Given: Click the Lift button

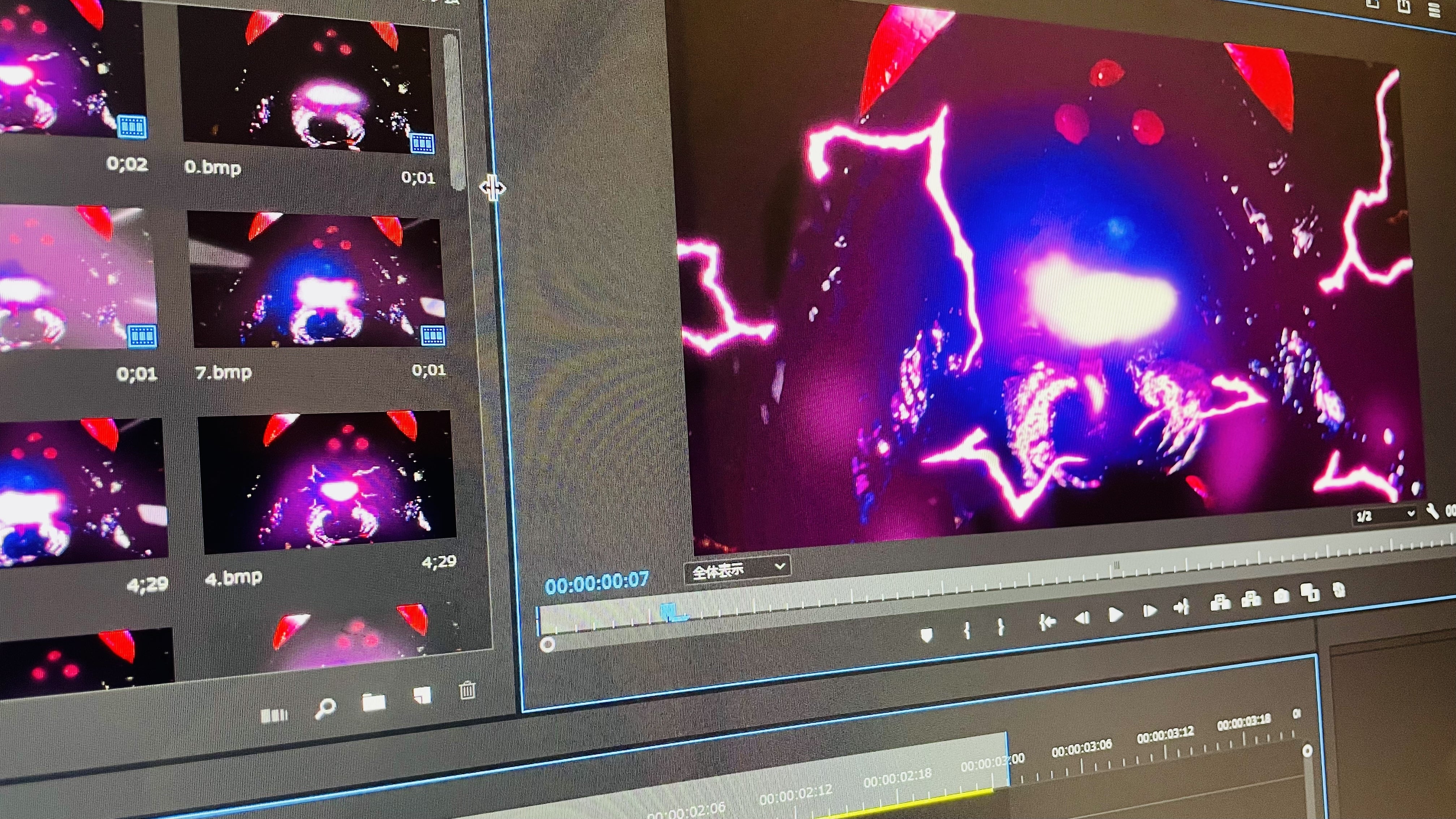Looking at the screenshot, I should 1220,603.
